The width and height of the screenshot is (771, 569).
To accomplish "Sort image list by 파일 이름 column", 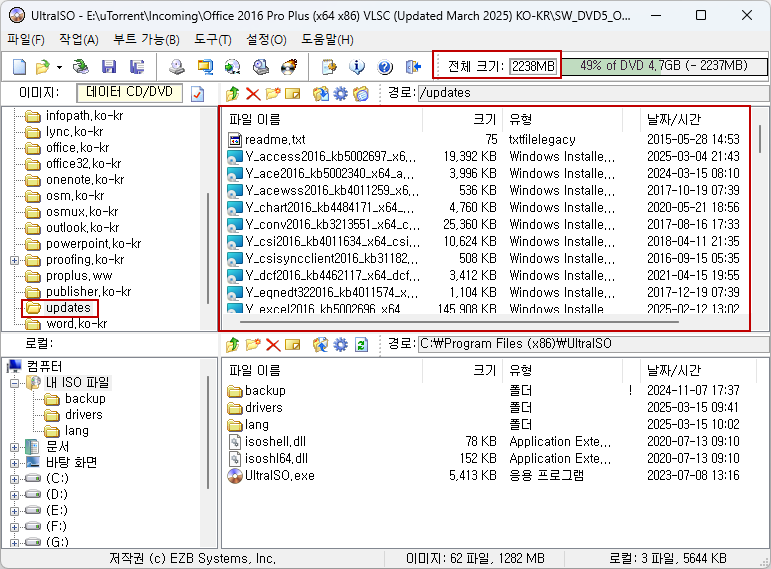I will (x=322, y=120).
